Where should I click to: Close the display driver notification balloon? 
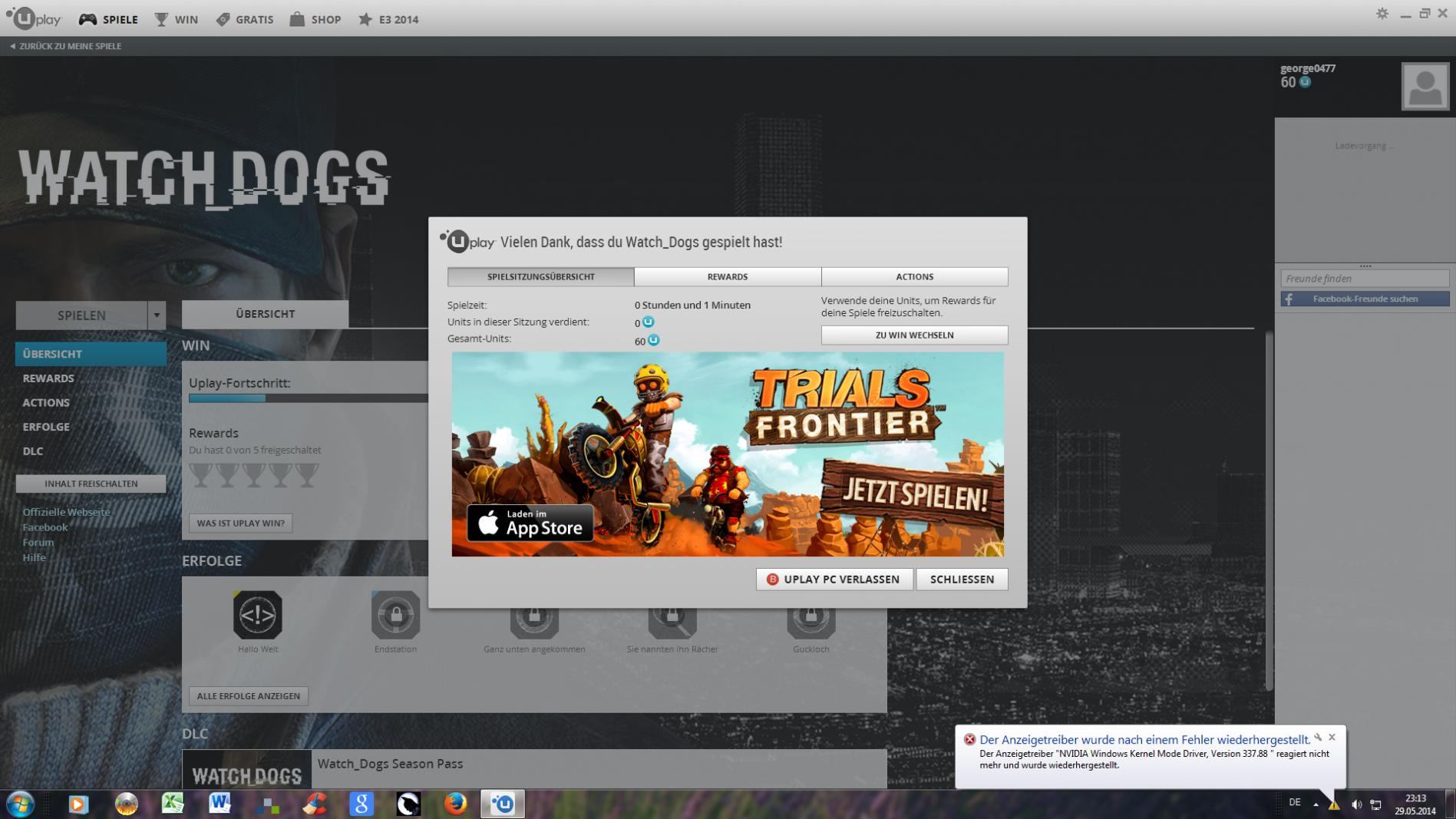(1332, 737)
